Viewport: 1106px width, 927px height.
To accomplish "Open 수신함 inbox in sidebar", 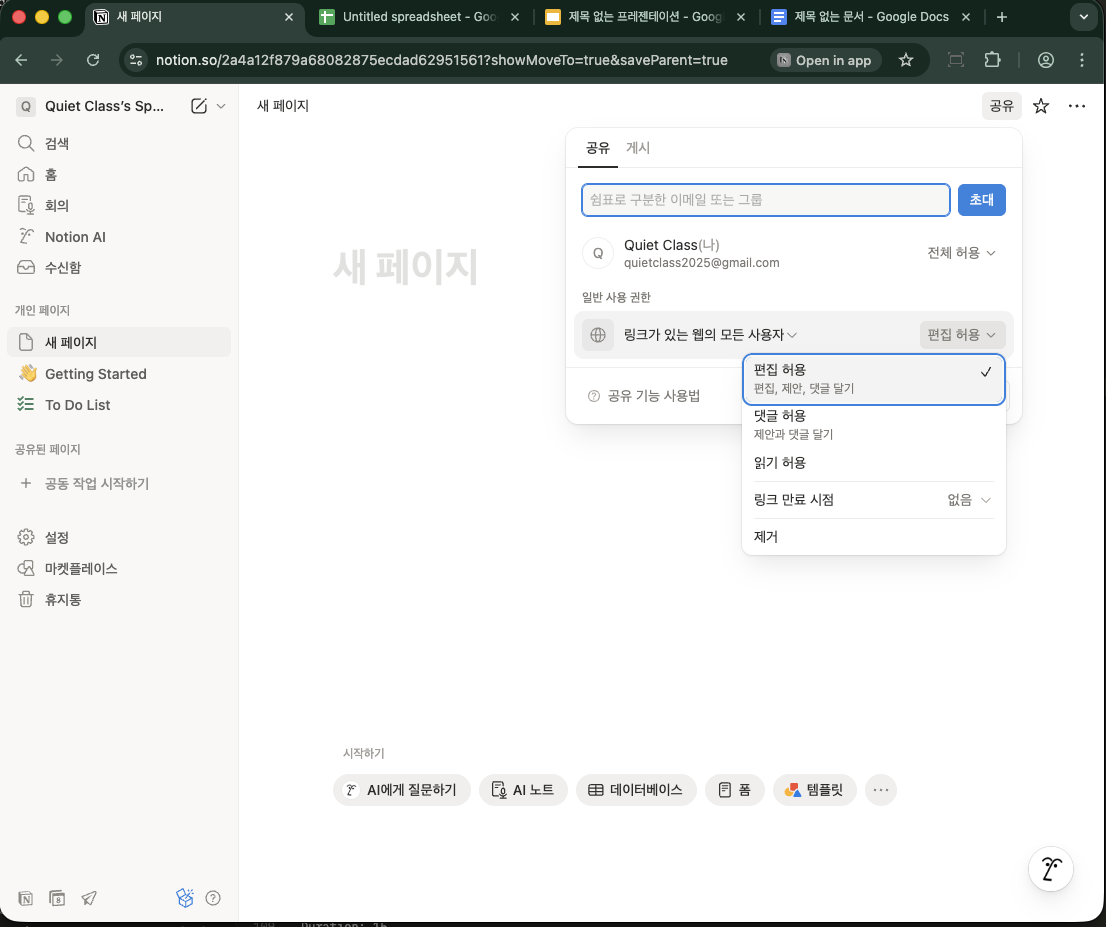I will [63, 268].
